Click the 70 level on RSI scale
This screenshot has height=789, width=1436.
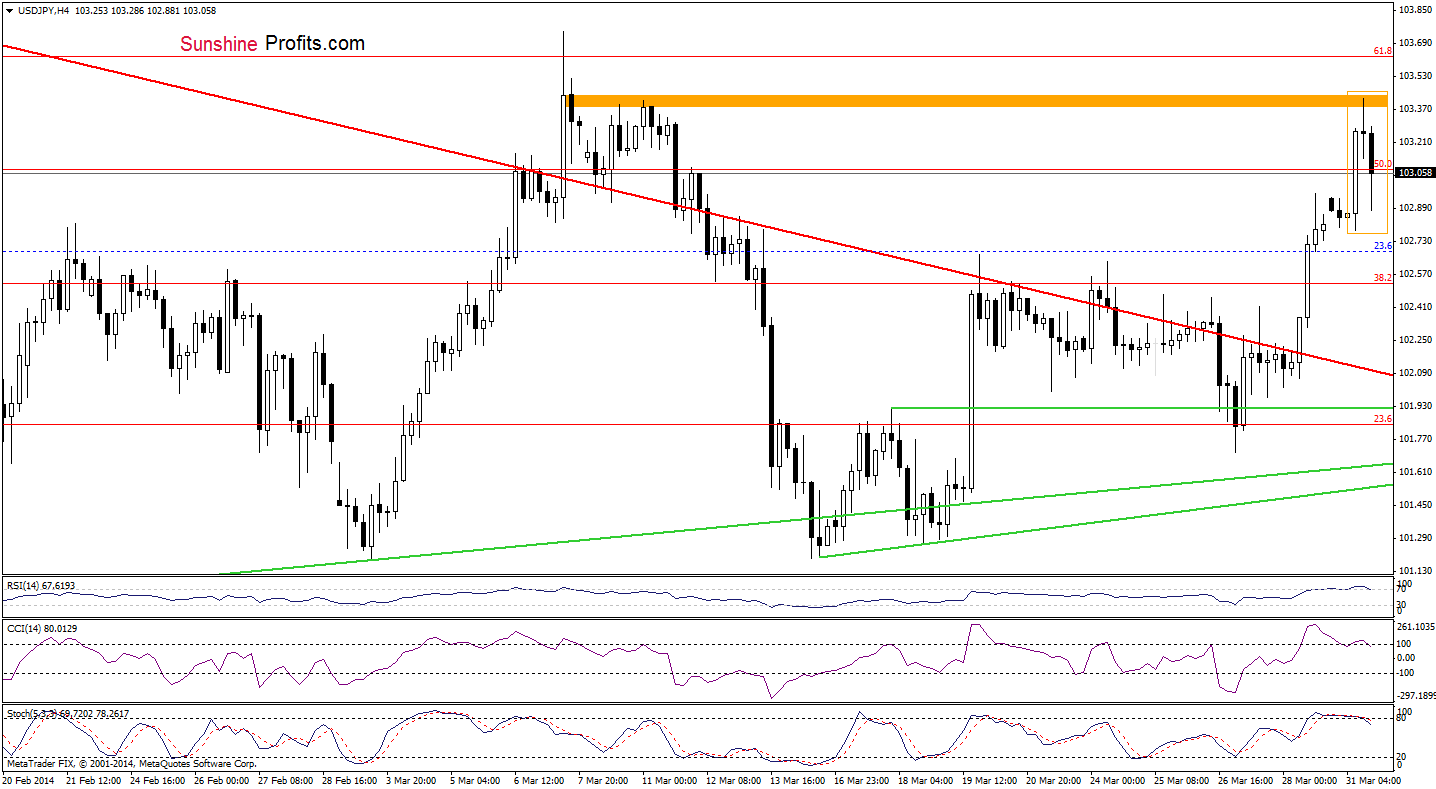coord(1403,590)
